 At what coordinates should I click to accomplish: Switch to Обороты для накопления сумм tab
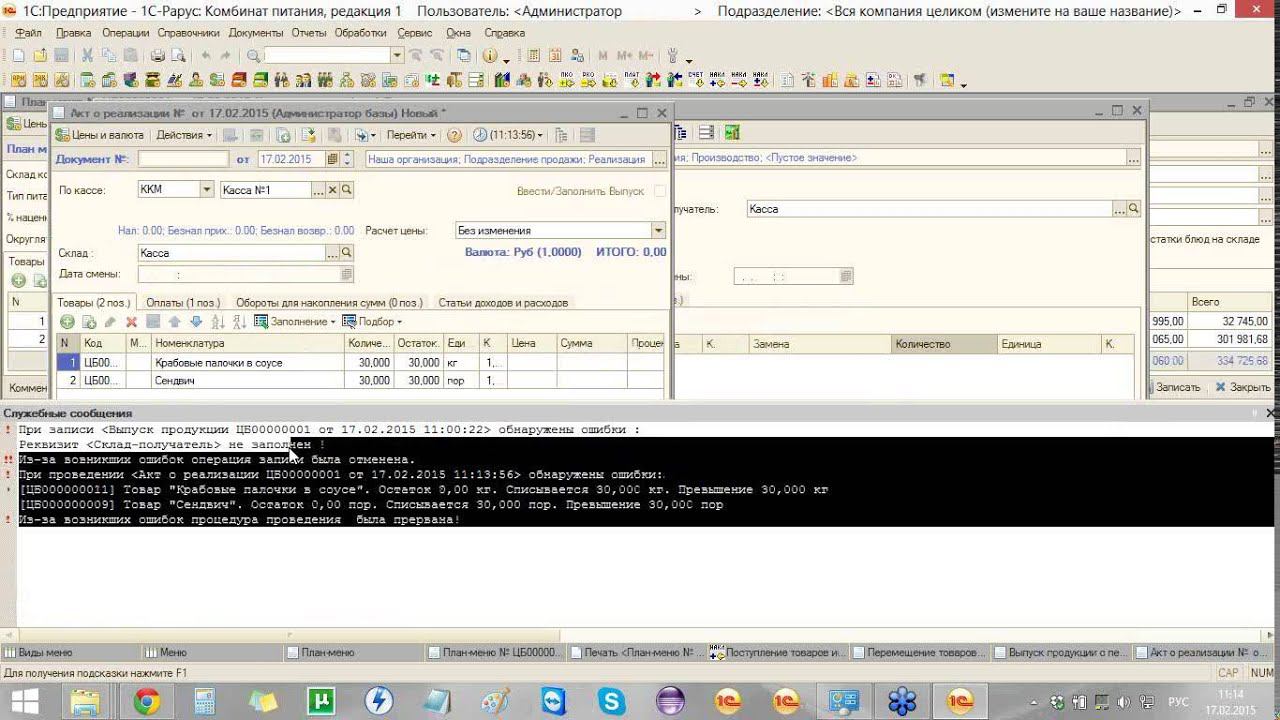(x=329, y=302)
